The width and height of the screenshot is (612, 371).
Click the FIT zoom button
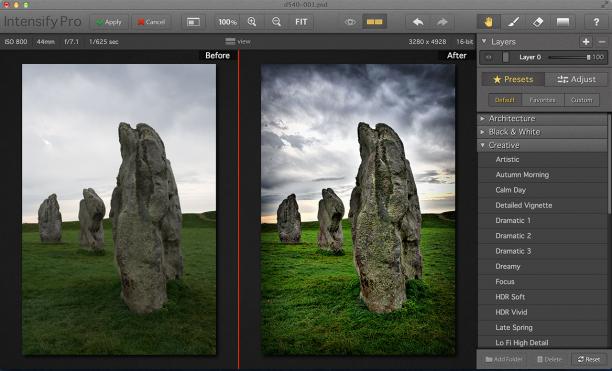point(301,22)
